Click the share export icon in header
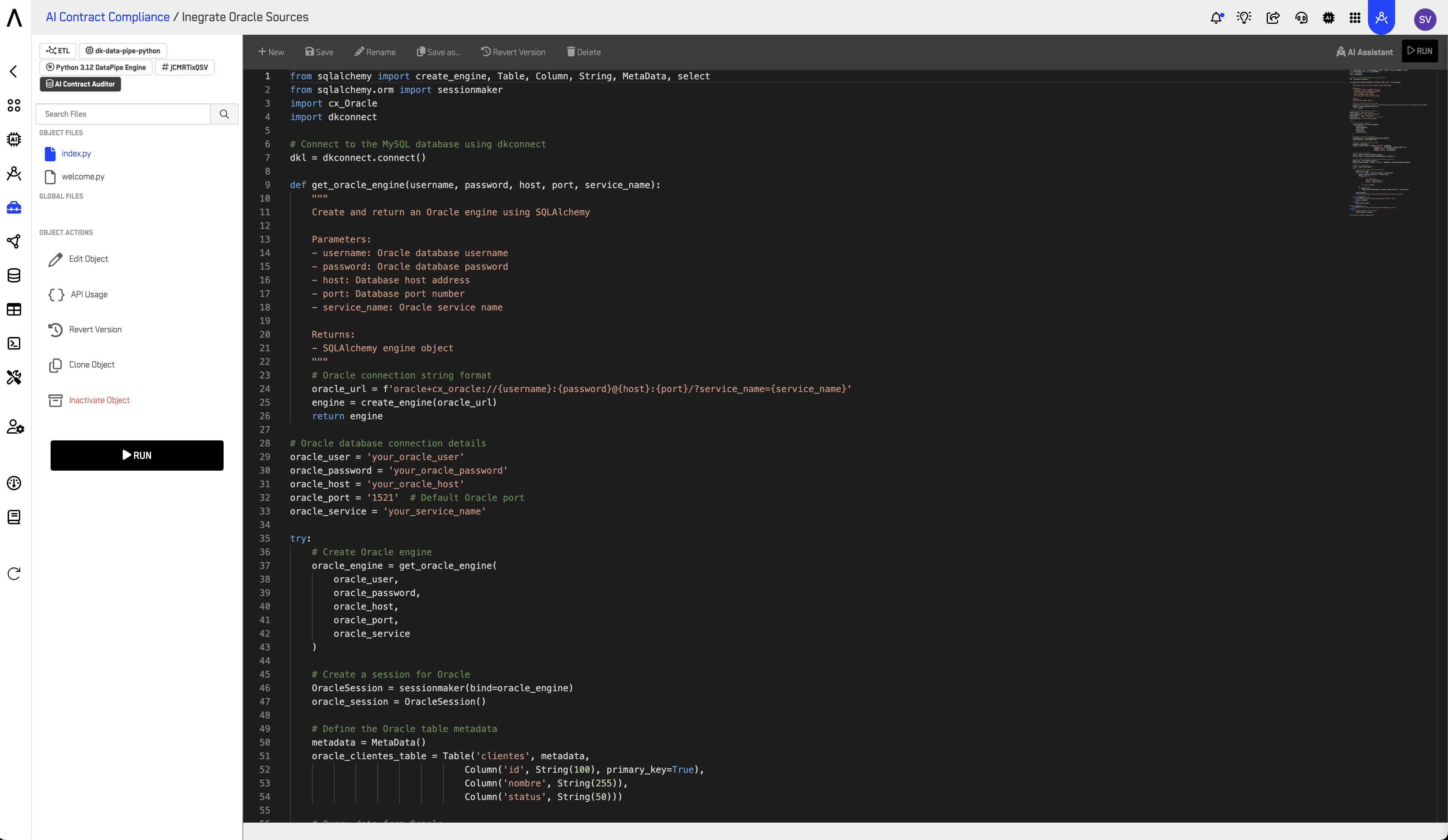Image resolution: width=1448 pixels, height=840 pixels. (1273, 18)
